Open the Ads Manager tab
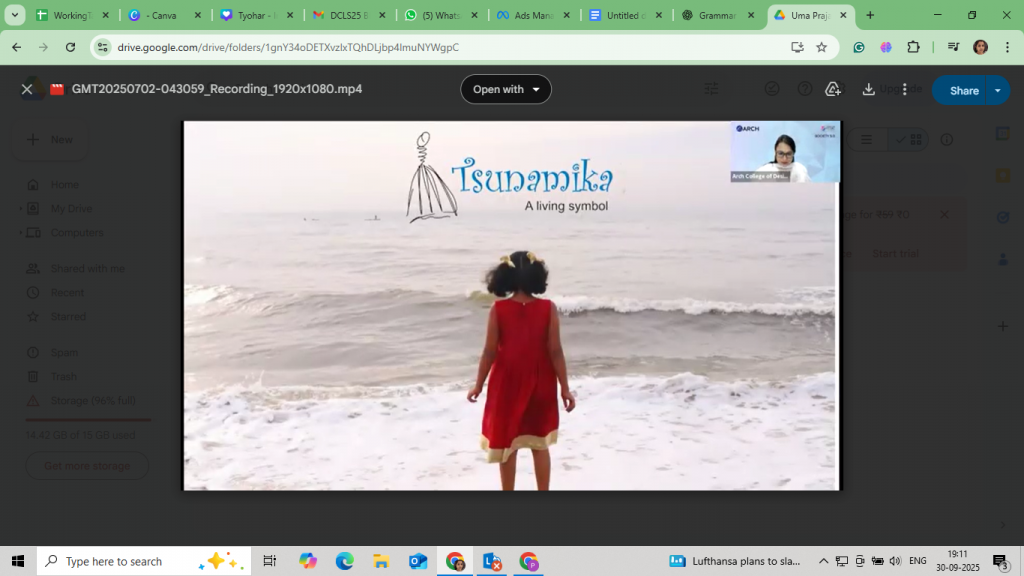Screen dimensions: 1024x576 click(x=525, y=16)
